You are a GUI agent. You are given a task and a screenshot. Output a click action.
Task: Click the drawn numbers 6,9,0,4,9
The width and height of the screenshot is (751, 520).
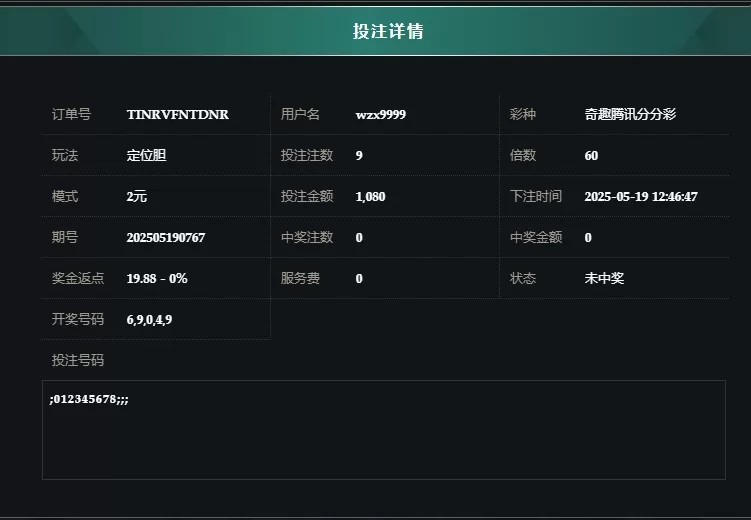click(149, 319)
